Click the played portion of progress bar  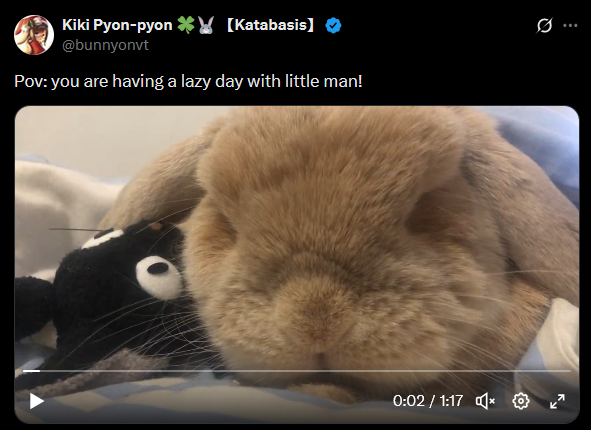31,371
